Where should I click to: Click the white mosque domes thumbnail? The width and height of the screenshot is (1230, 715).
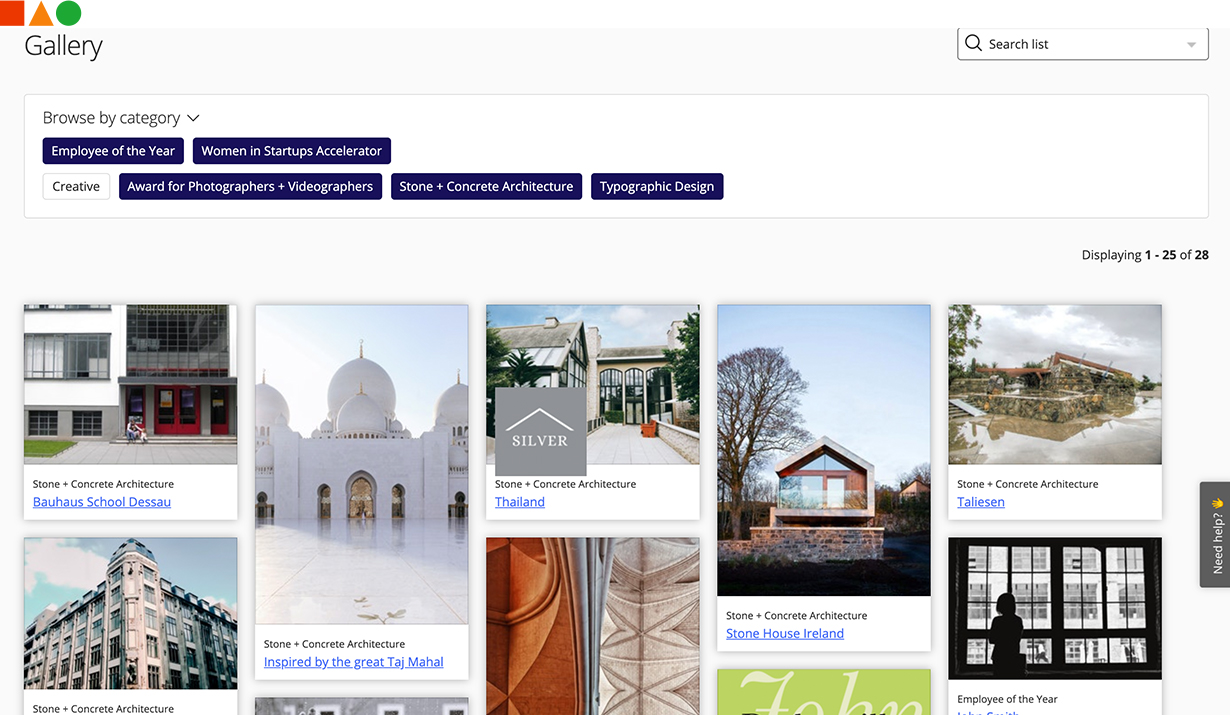[361, 464]
